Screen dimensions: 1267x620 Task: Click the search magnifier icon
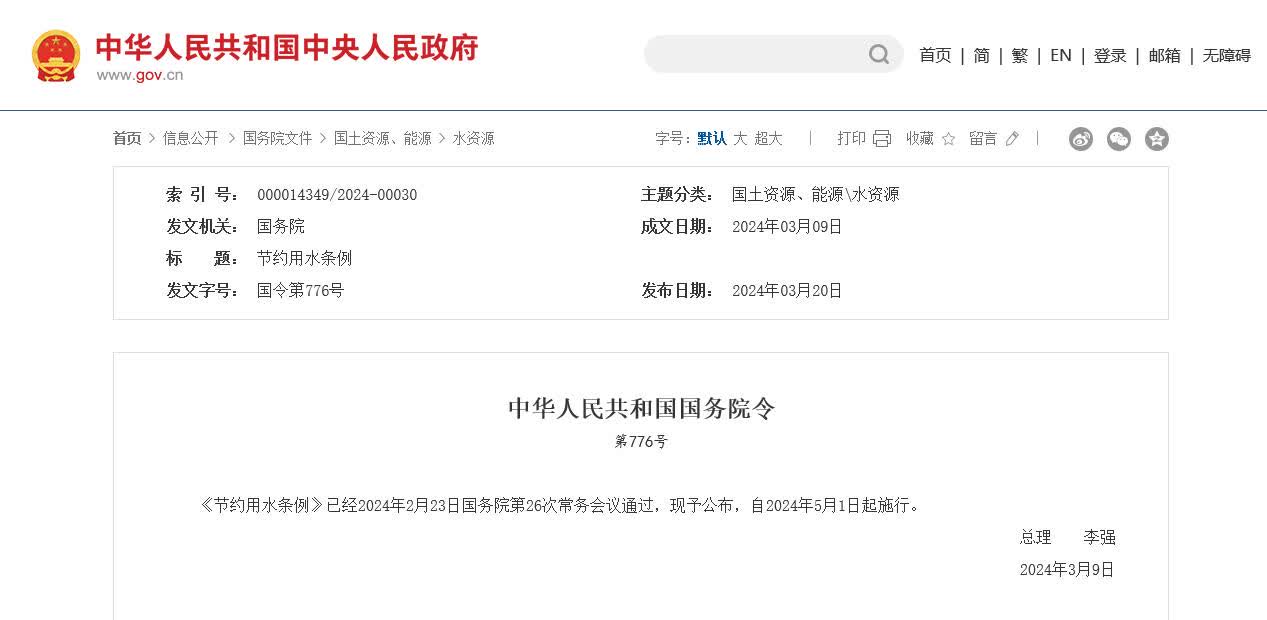point(878,55)
